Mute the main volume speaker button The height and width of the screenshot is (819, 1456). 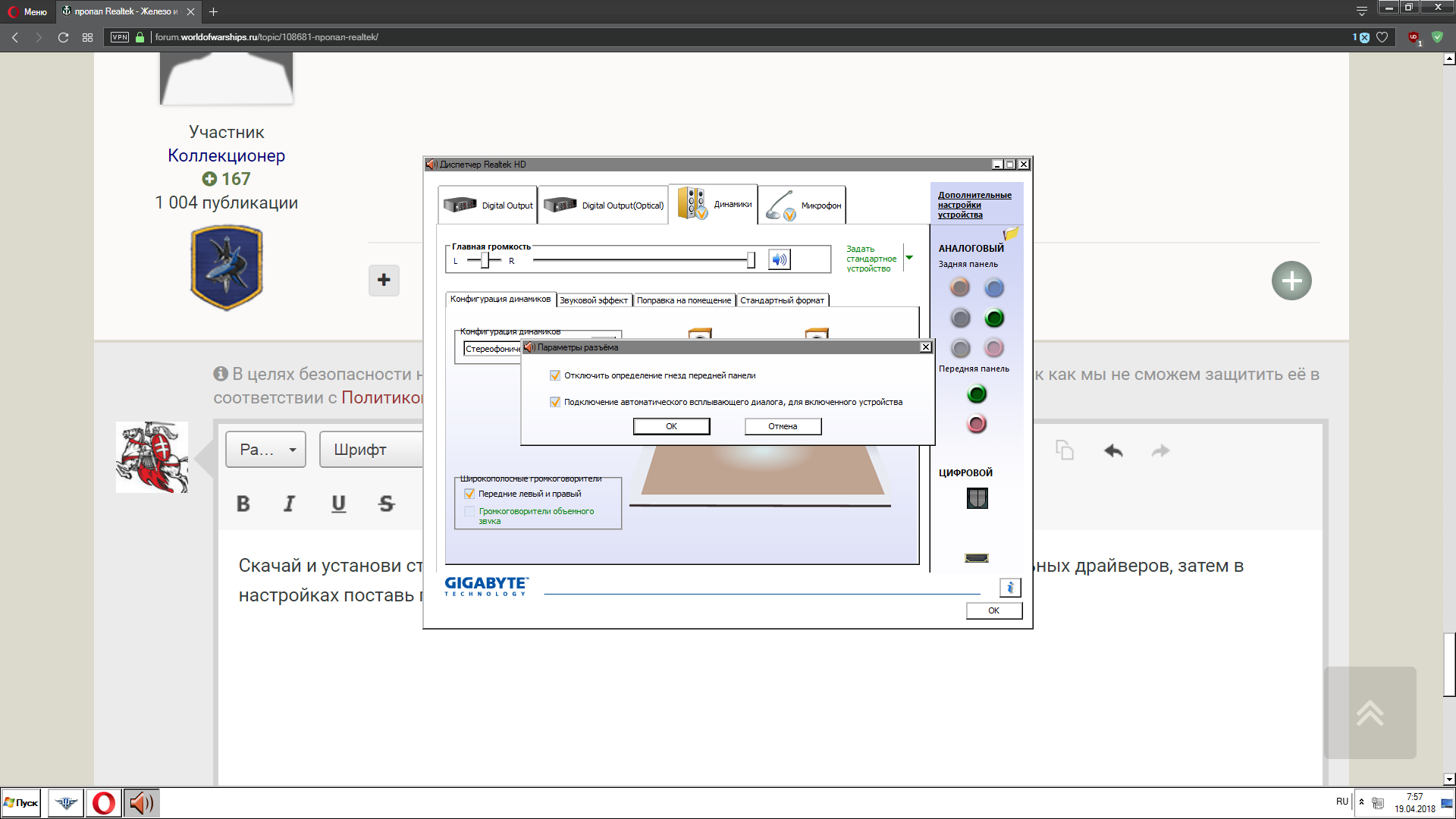click(x=779, y=260)
